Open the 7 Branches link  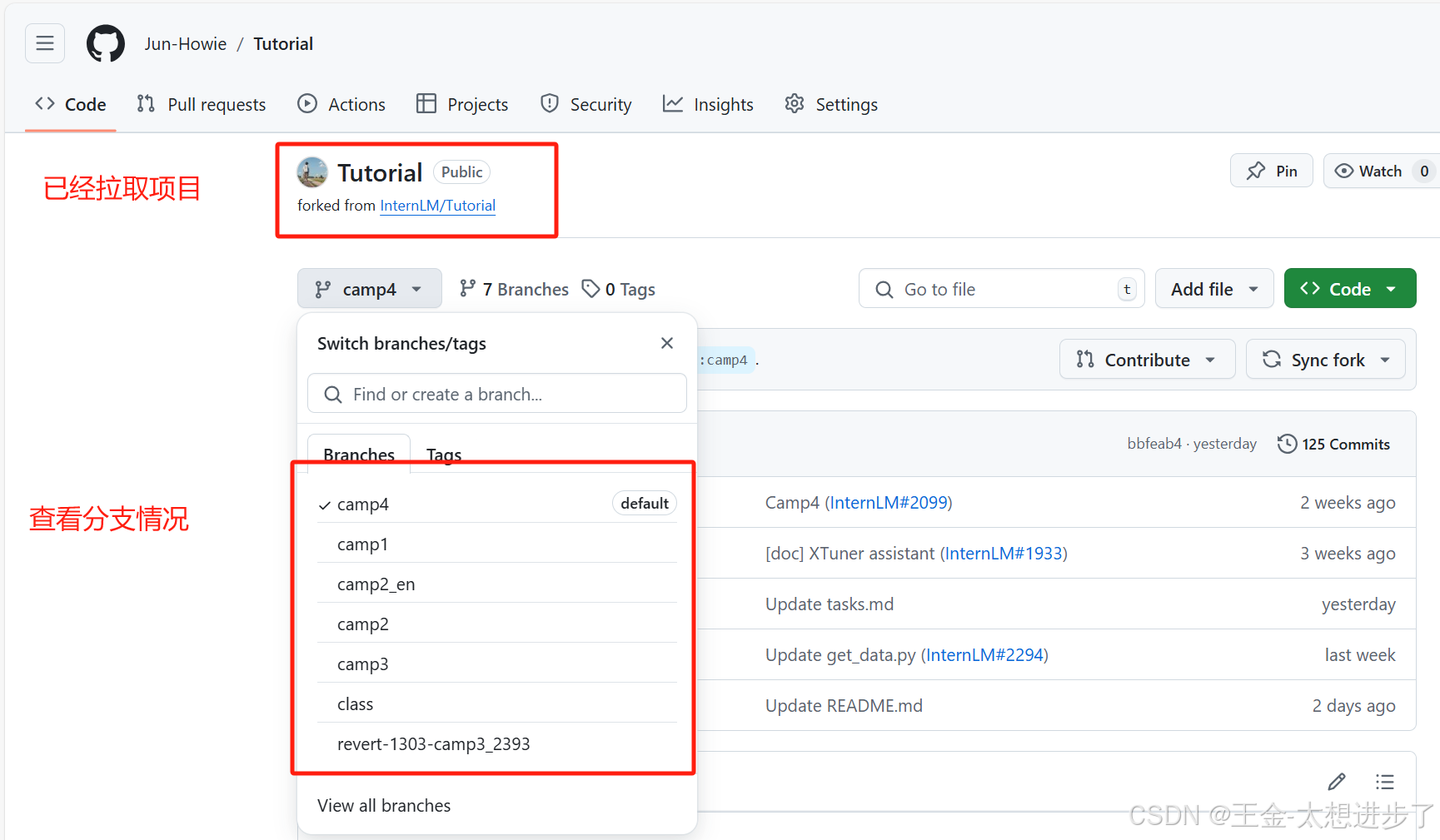click(x=514, y=289)
